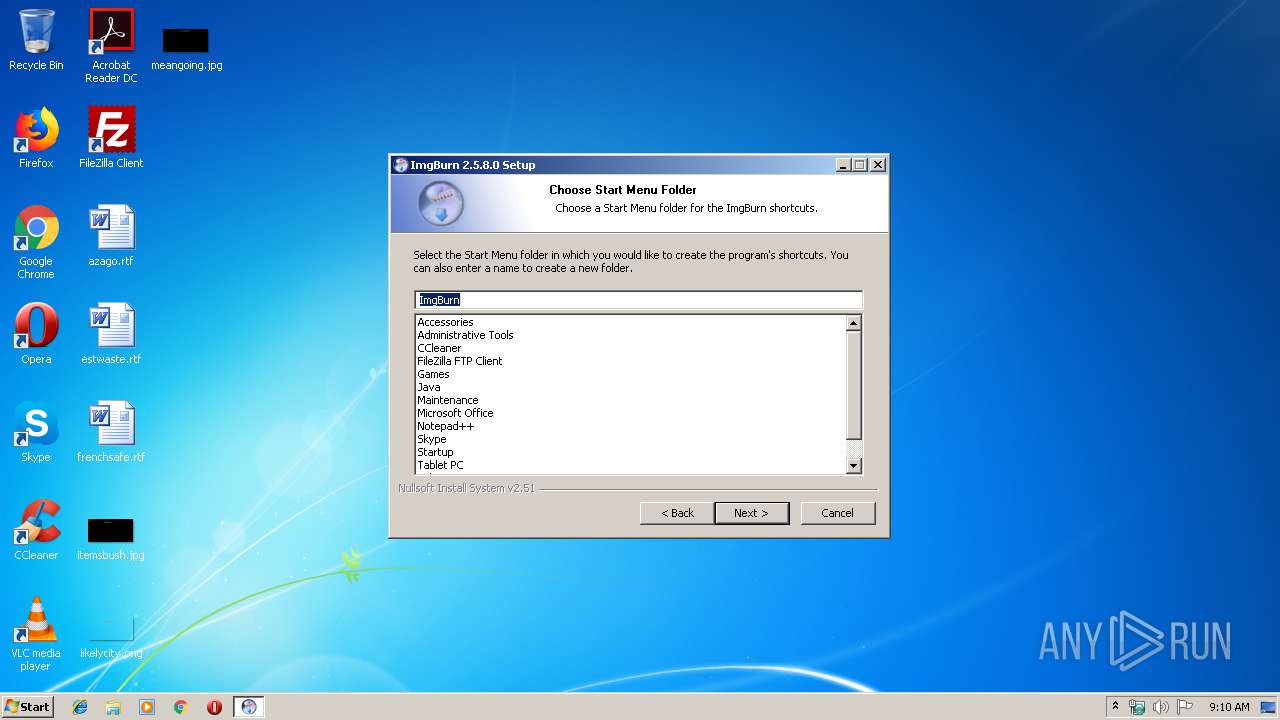1280x720 pixels.
Task: Close the ImgBurn Setup window
Action: pos(878,165)
